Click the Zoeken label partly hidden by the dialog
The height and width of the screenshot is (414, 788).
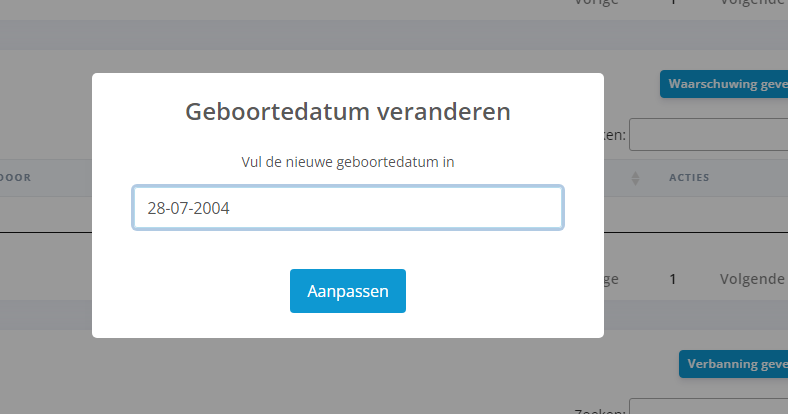[x=615, y=134]
